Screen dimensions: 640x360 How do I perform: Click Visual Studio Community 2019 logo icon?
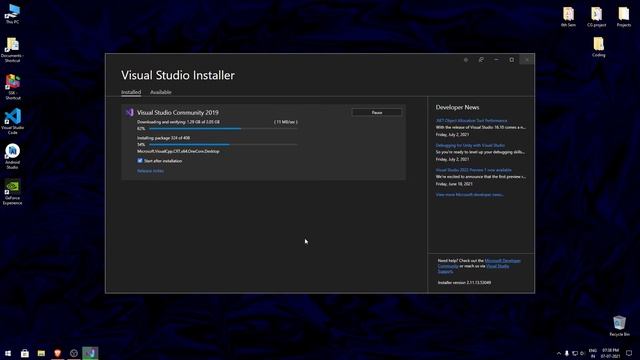click(x=130, y=112)
